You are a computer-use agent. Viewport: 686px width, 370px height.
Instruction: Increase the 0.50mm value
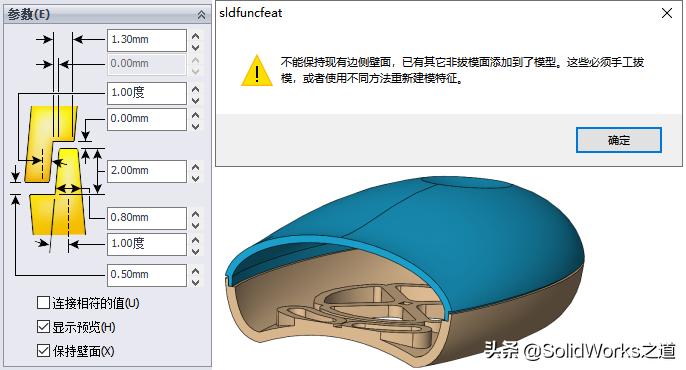(196, 271)
